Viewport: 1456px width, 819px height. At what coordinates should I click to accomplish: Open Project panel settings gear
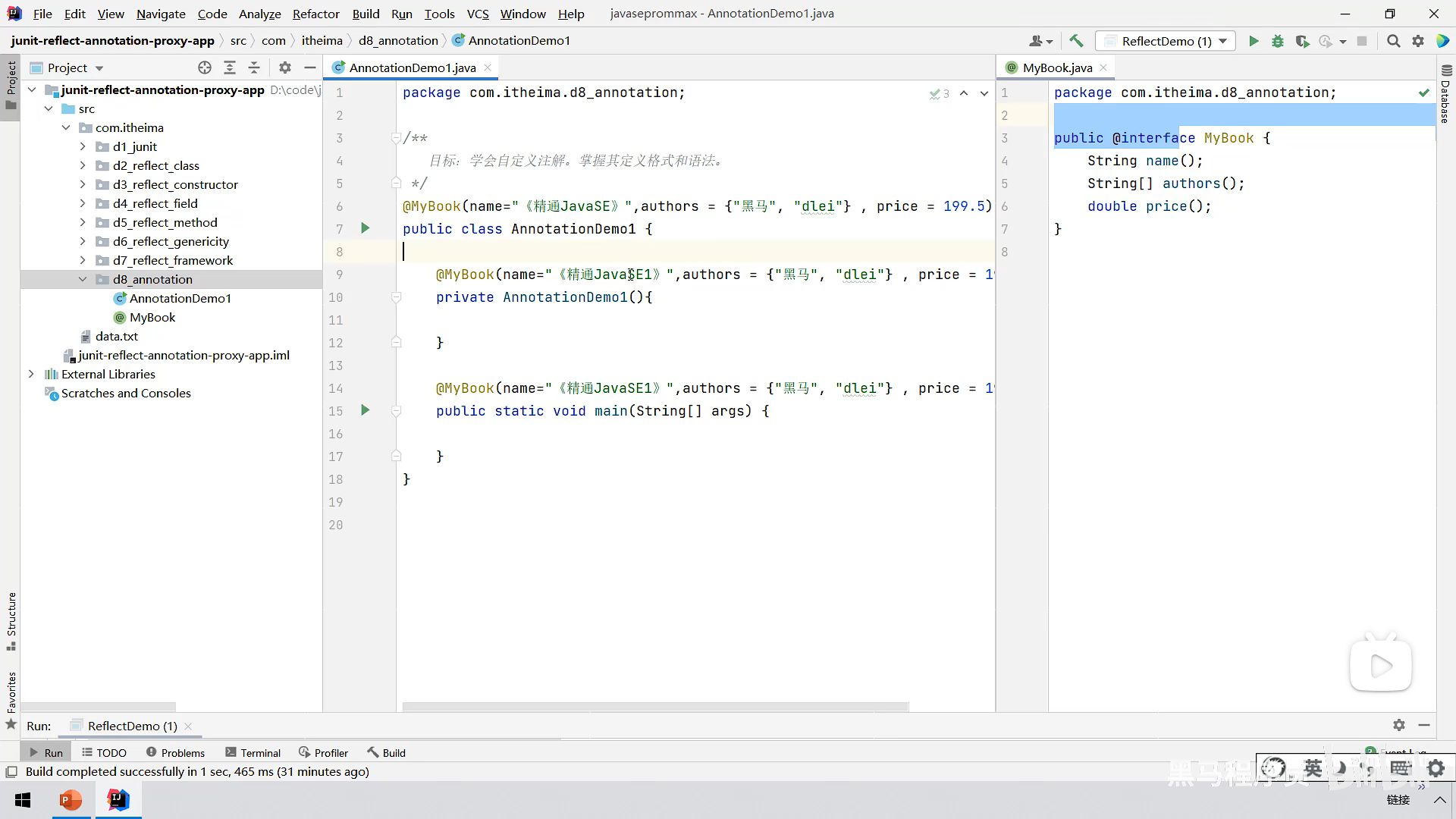click(x=285, y=67)
